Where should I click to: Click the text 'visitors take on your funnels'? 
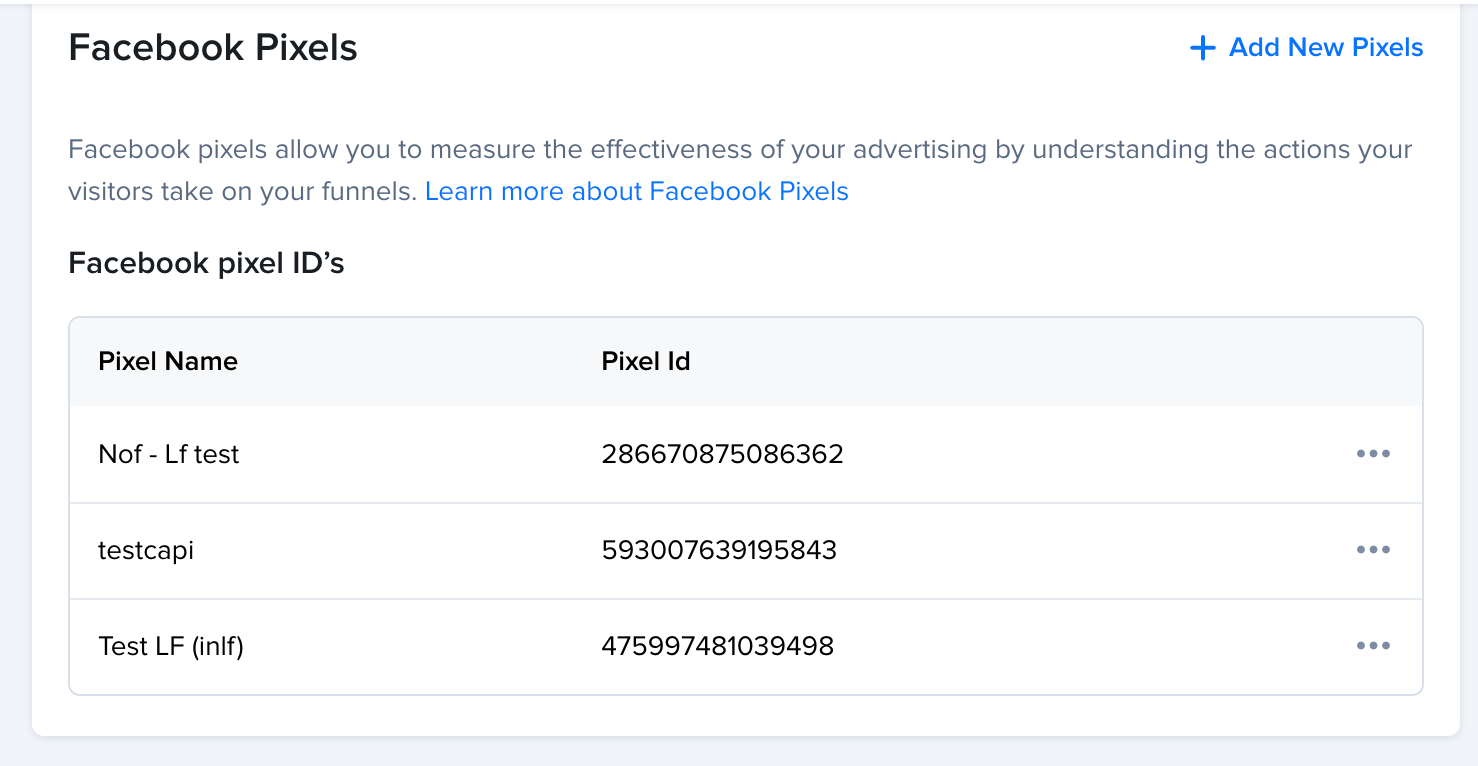[x=242, y=192]
